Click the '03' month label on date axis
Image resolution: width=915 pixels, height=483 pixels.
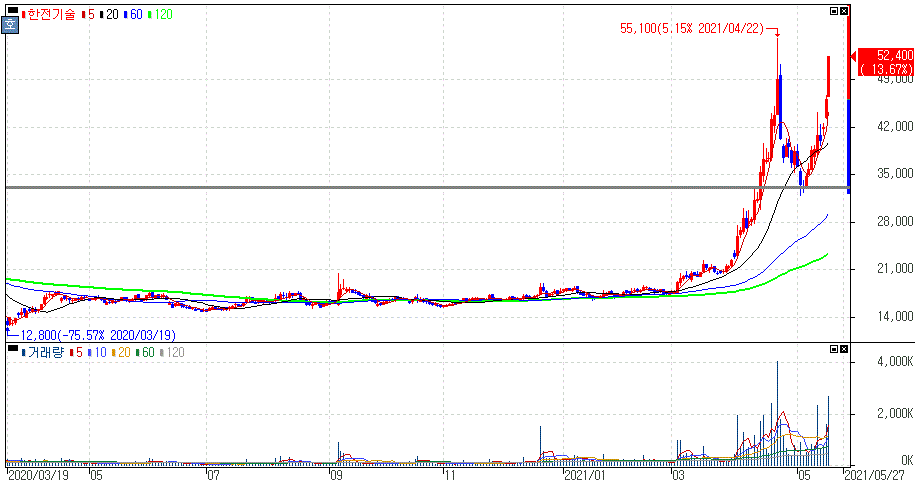[677, 475]
